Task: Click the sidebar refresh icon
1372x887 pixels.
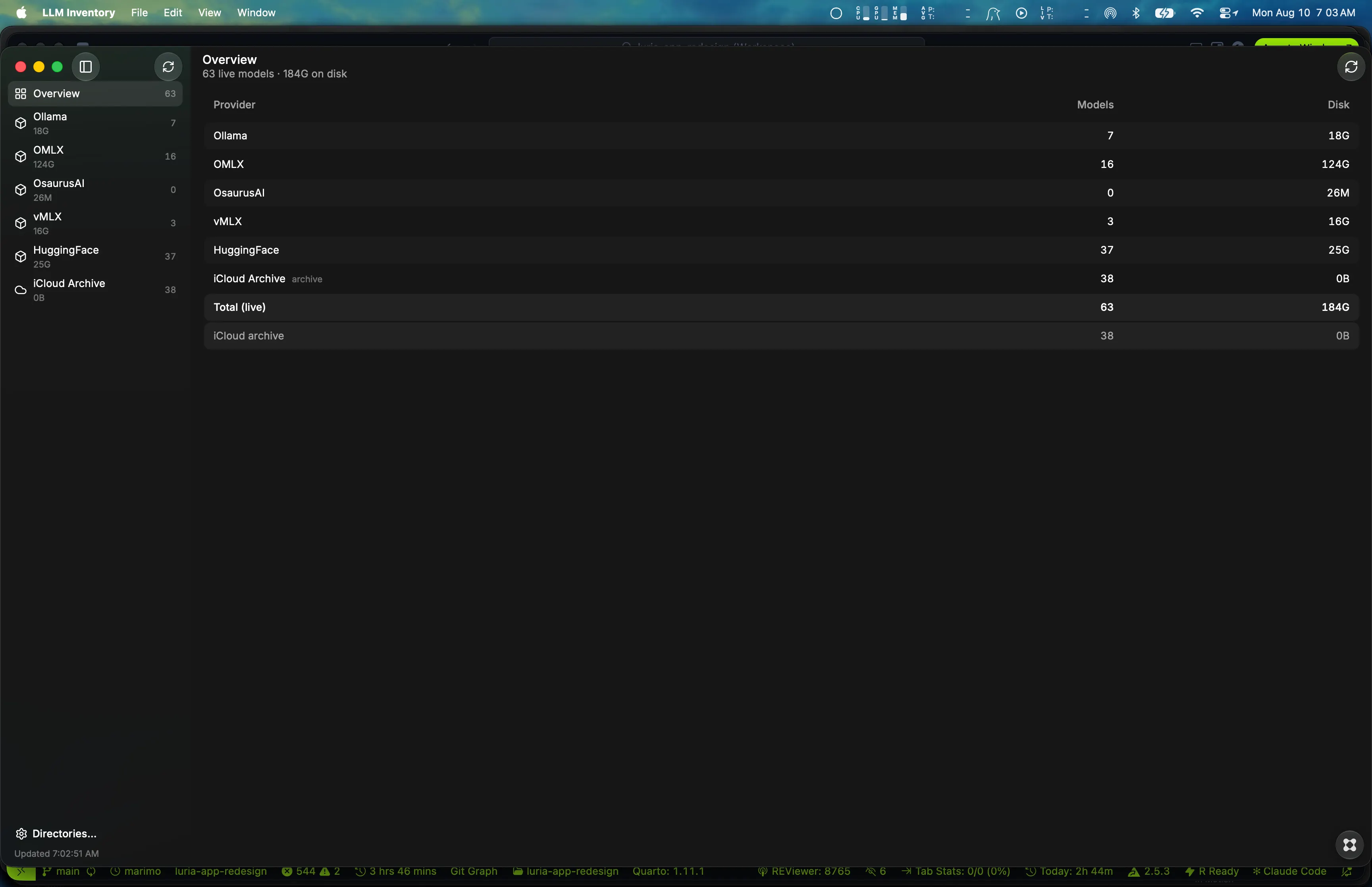Action: 168,67
